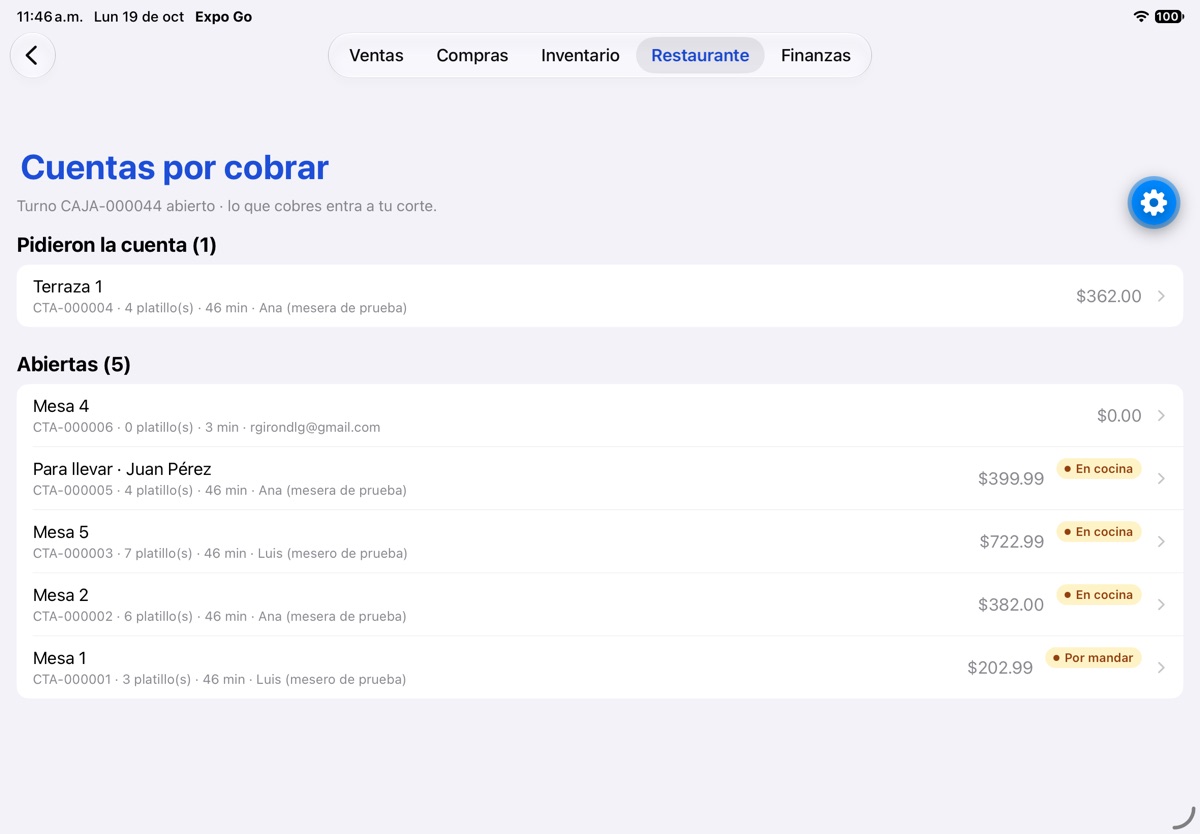Tap the $399.99 amount
The image size is (1200, 834).
1011,479
